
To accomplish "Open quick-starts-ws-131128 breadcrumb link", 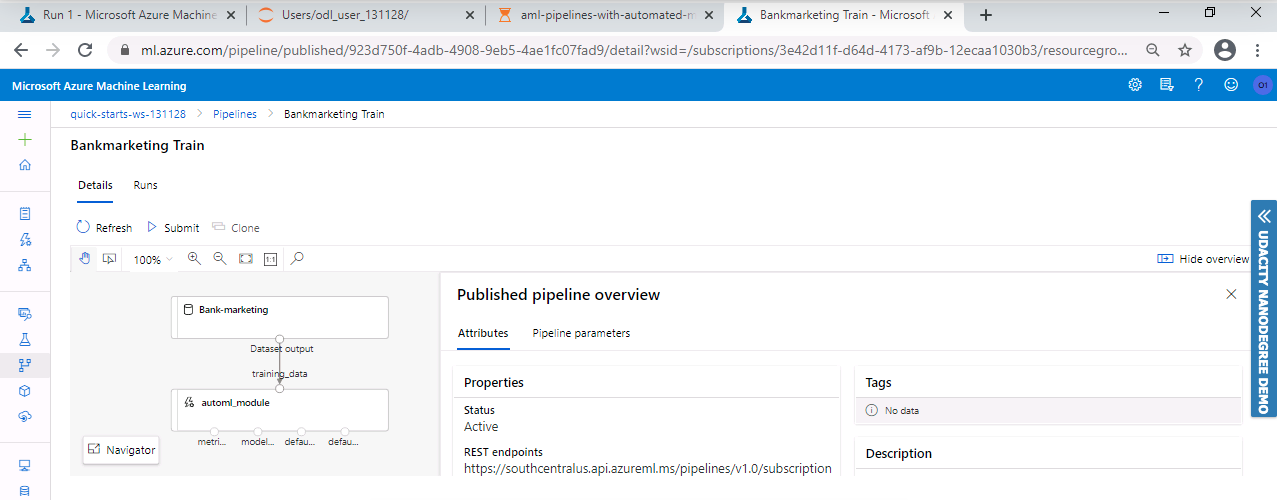I will point(128,114).
